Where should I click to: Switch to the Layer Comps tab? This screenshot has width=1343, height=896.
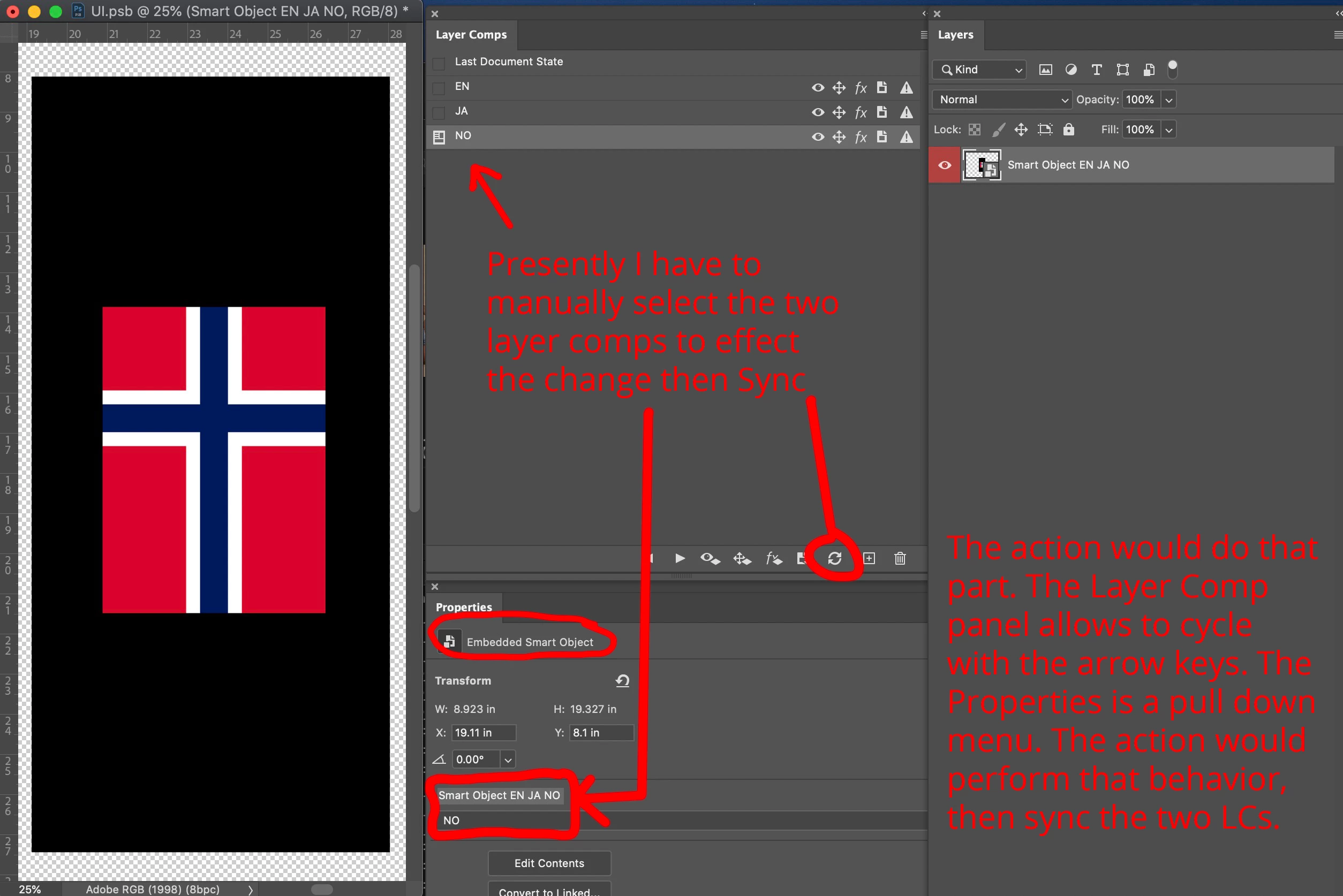(471, 35)
